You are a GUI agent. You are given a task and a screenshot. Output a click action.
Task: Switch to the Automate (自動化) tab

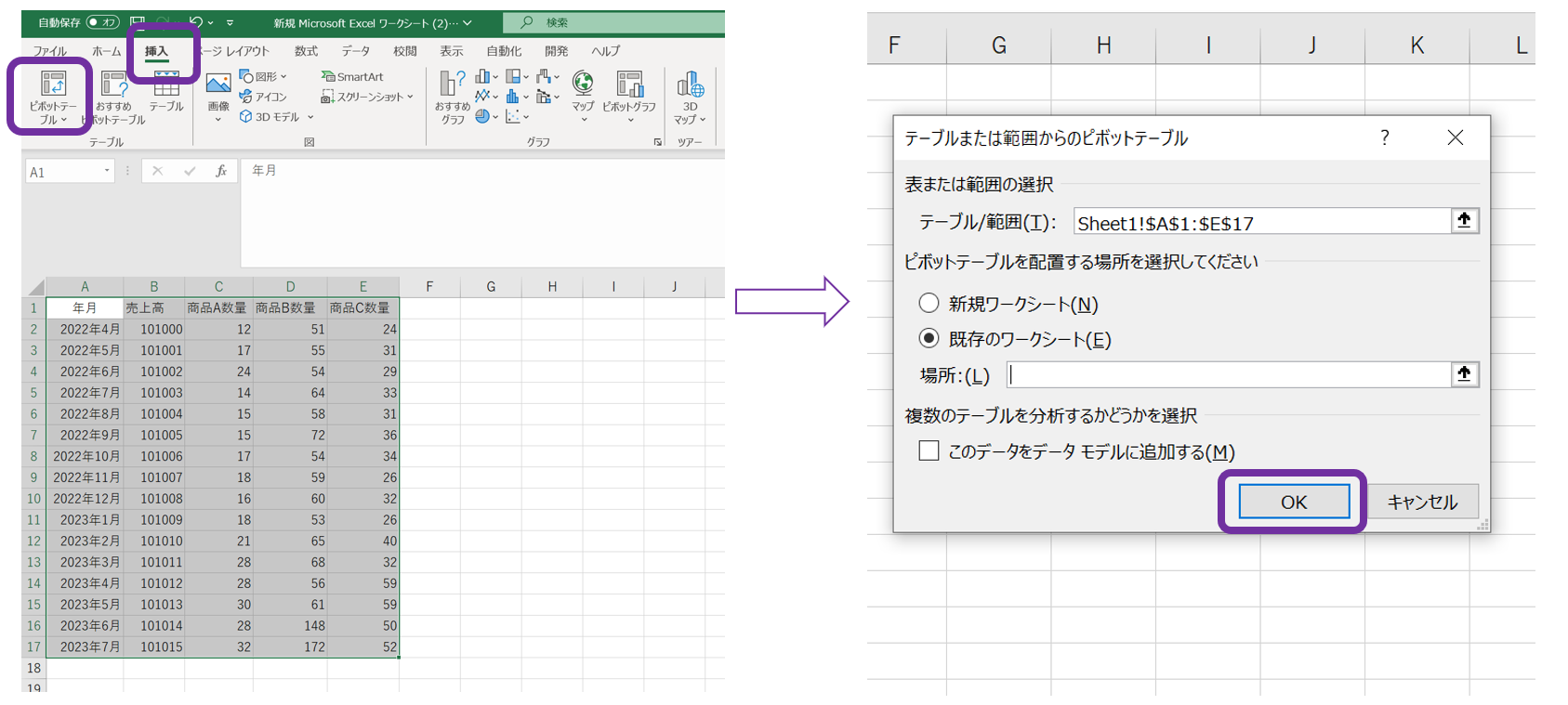(x=504, y=51)
